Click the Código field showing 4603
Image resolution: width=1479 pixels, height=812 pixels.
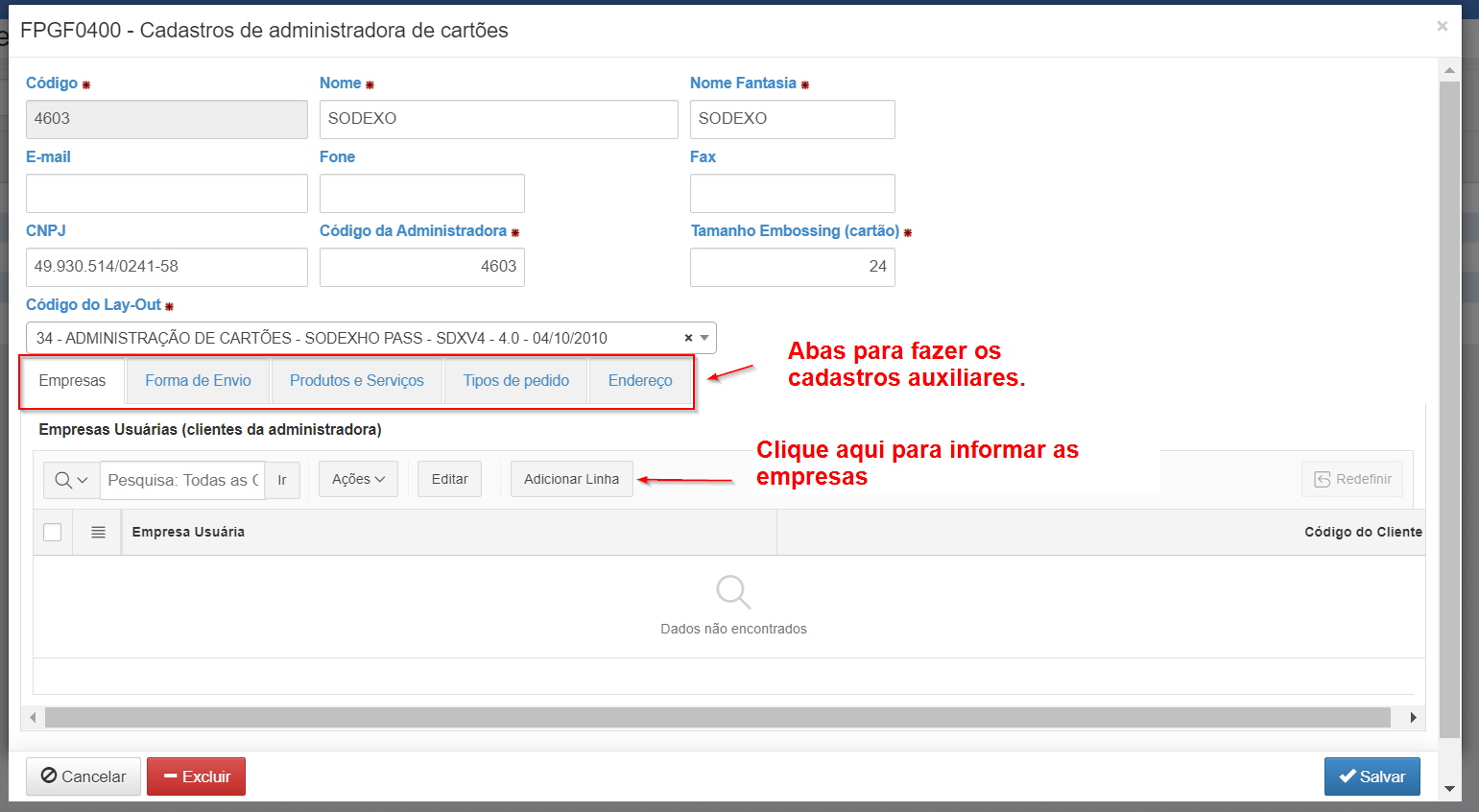(167, 119)
